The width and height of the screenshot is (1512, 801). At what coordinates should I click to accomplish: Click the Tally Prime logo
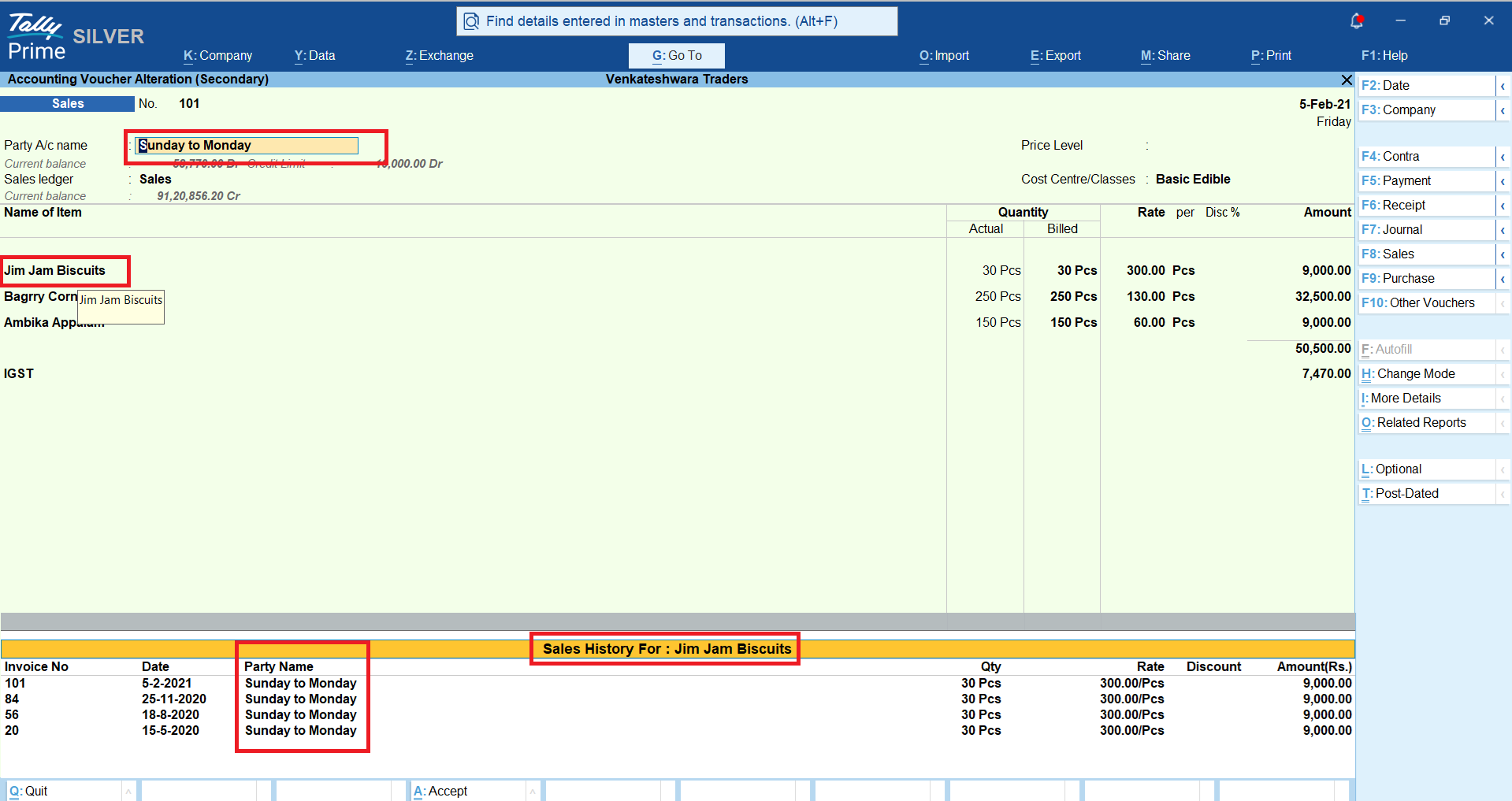pos(36,36)
